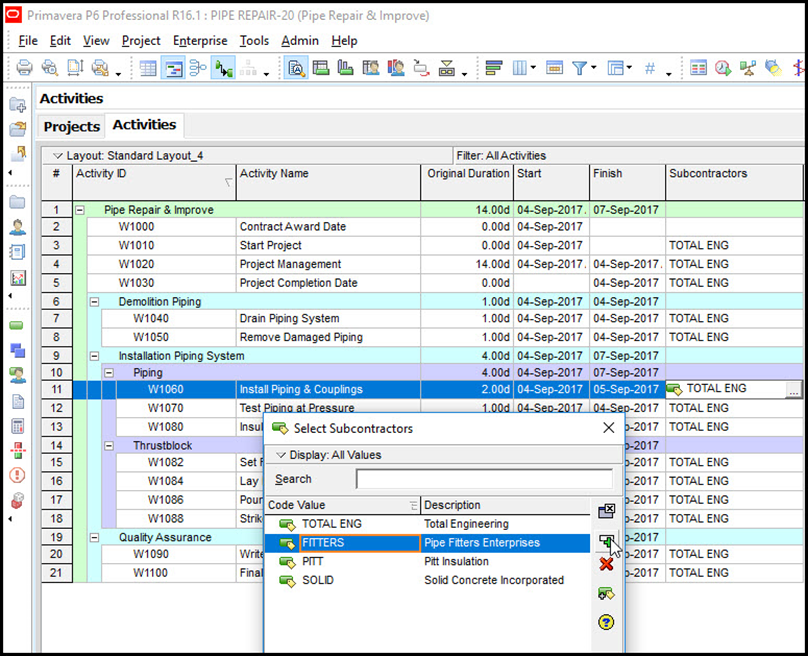Viewport: 808px width, 656px height.
Task: Click the Select (assign) icon in the dialog
Action: click(606, 541)
